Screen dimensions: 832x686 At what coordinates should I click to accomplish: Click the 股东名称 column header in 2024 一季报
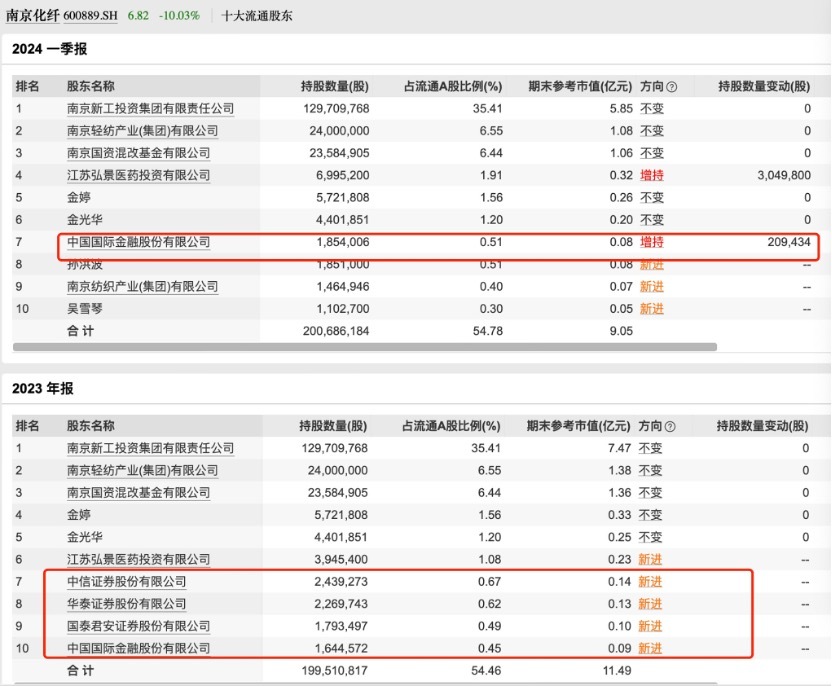tap(91, 86)
